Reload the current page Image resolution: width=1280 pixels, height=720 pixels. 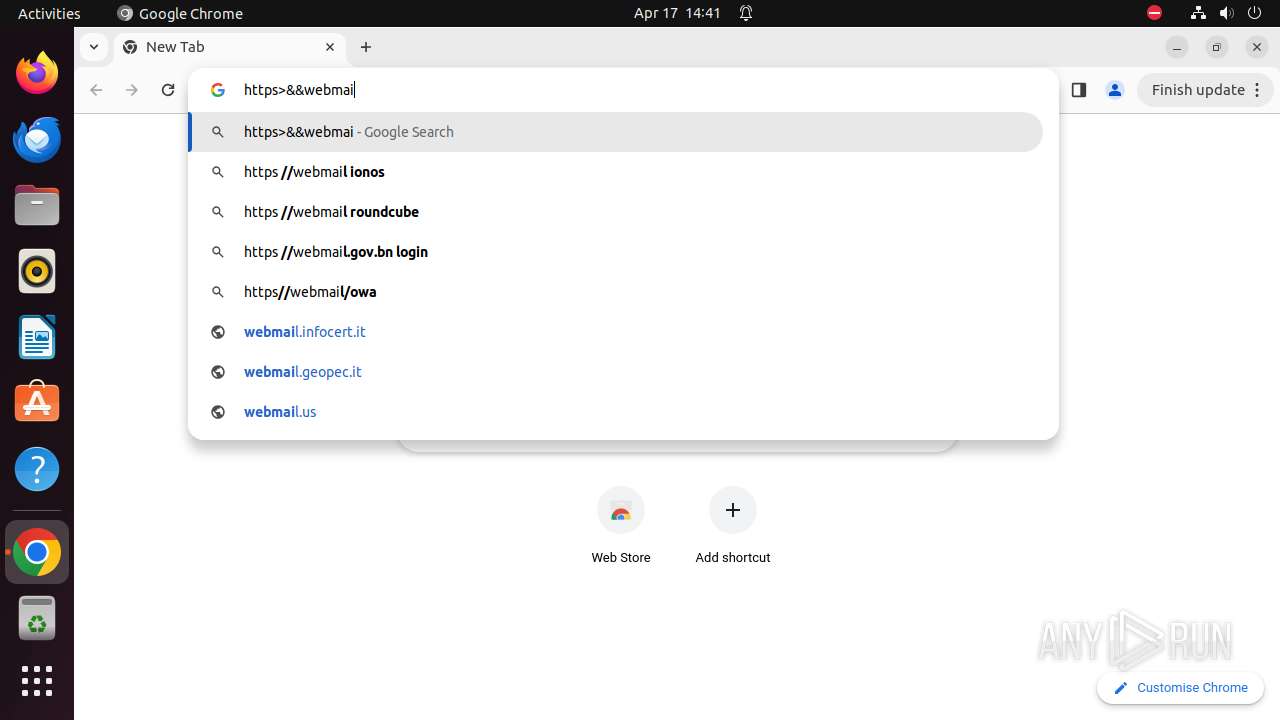(x=168, y=90)
